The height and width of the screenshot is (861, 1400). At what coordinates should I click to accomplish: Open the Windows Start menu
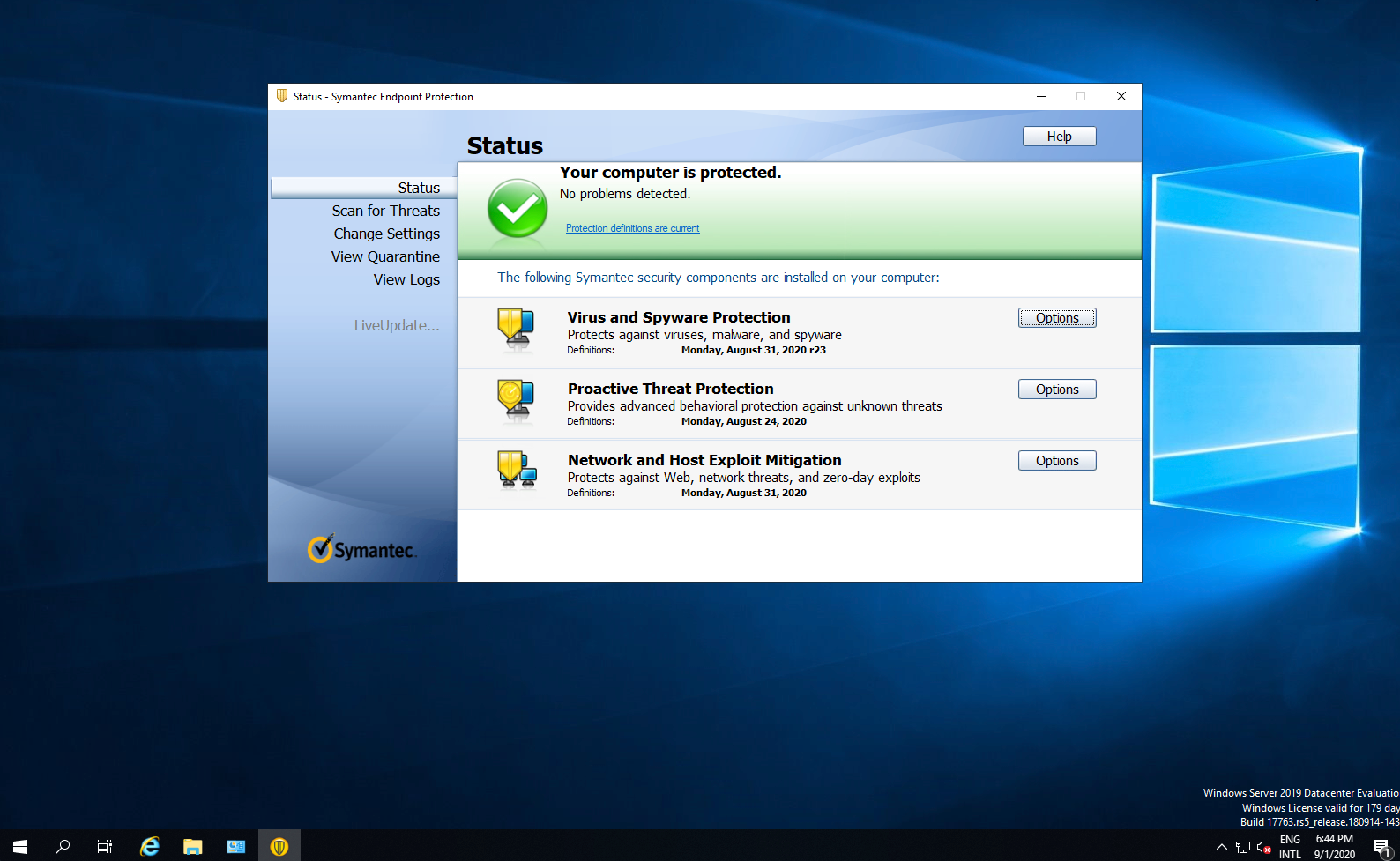click(20, 846)
